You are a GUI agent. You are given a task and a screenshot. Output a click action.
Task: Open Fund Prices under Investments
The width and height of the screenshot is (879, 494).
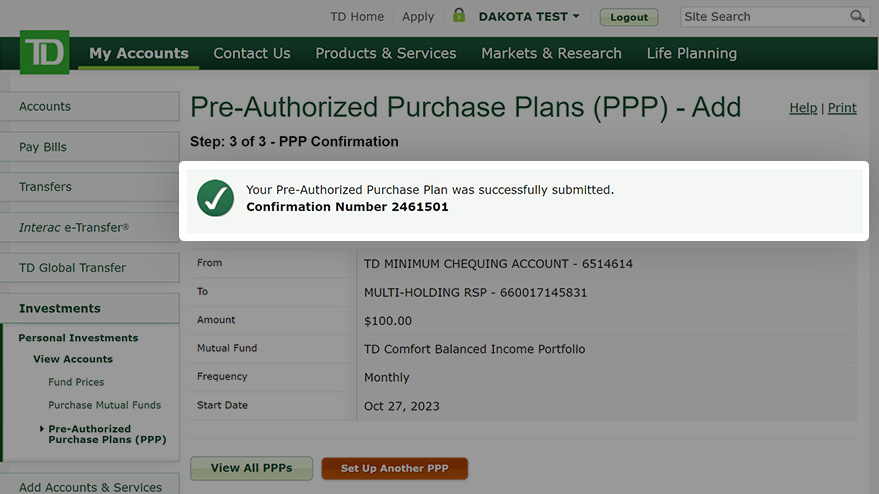point(76,382)
